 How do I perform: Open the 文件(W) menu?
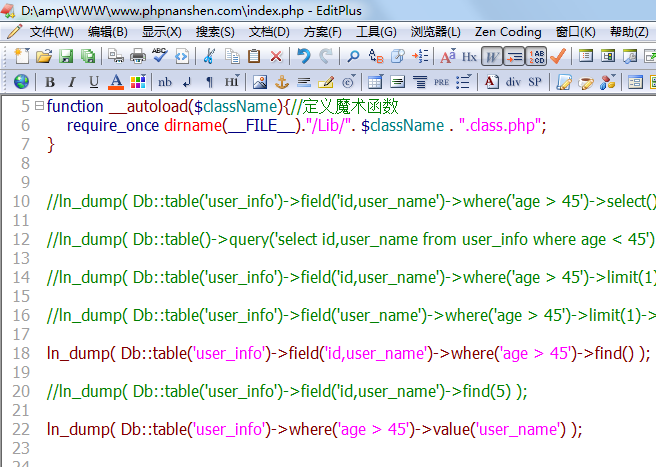[x=51, y=32]
